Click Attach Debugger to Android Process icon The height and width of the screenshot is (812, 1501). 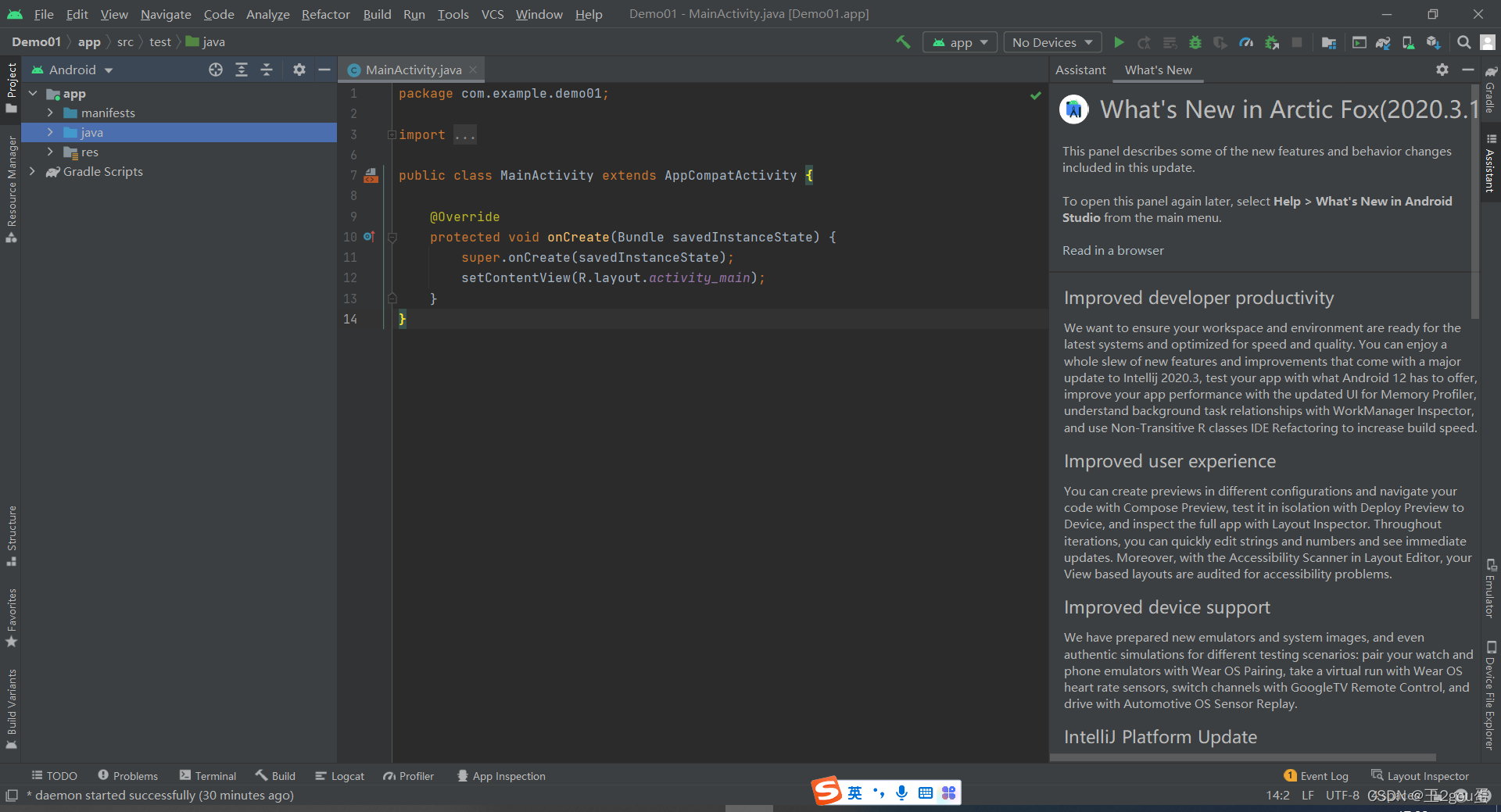point(1272,42)
